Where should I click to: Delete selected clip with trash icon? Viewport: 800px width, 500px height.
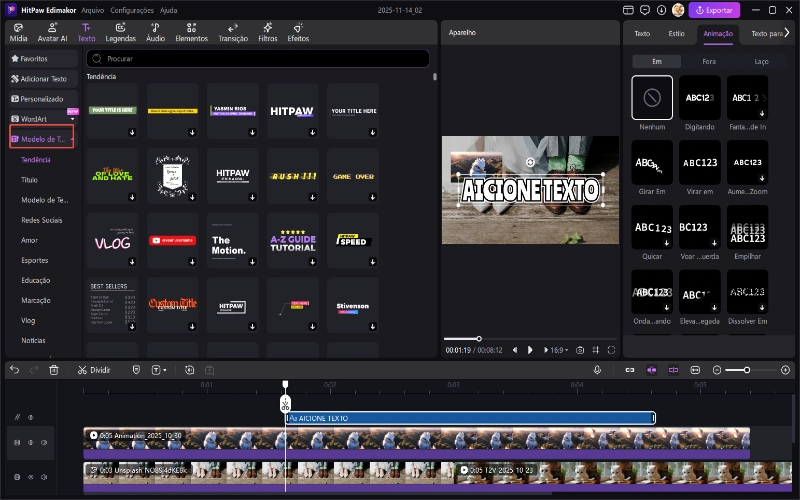point(54,370)
